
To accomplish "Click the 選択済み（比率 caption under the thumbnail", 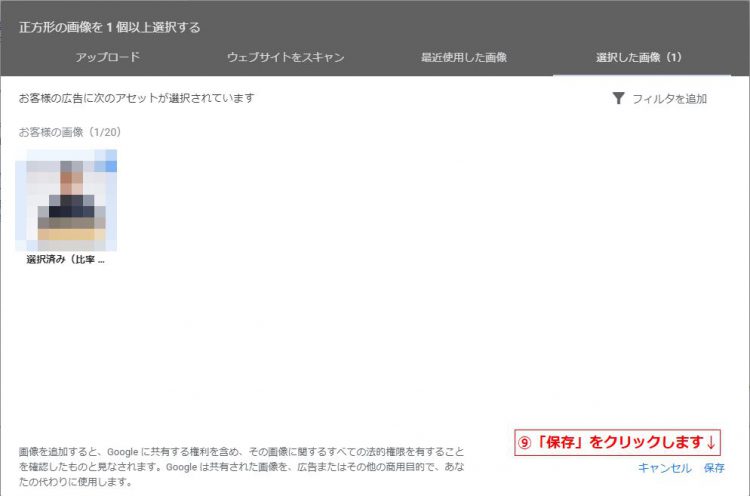I will pyautogui.click(x=66, y=260).
